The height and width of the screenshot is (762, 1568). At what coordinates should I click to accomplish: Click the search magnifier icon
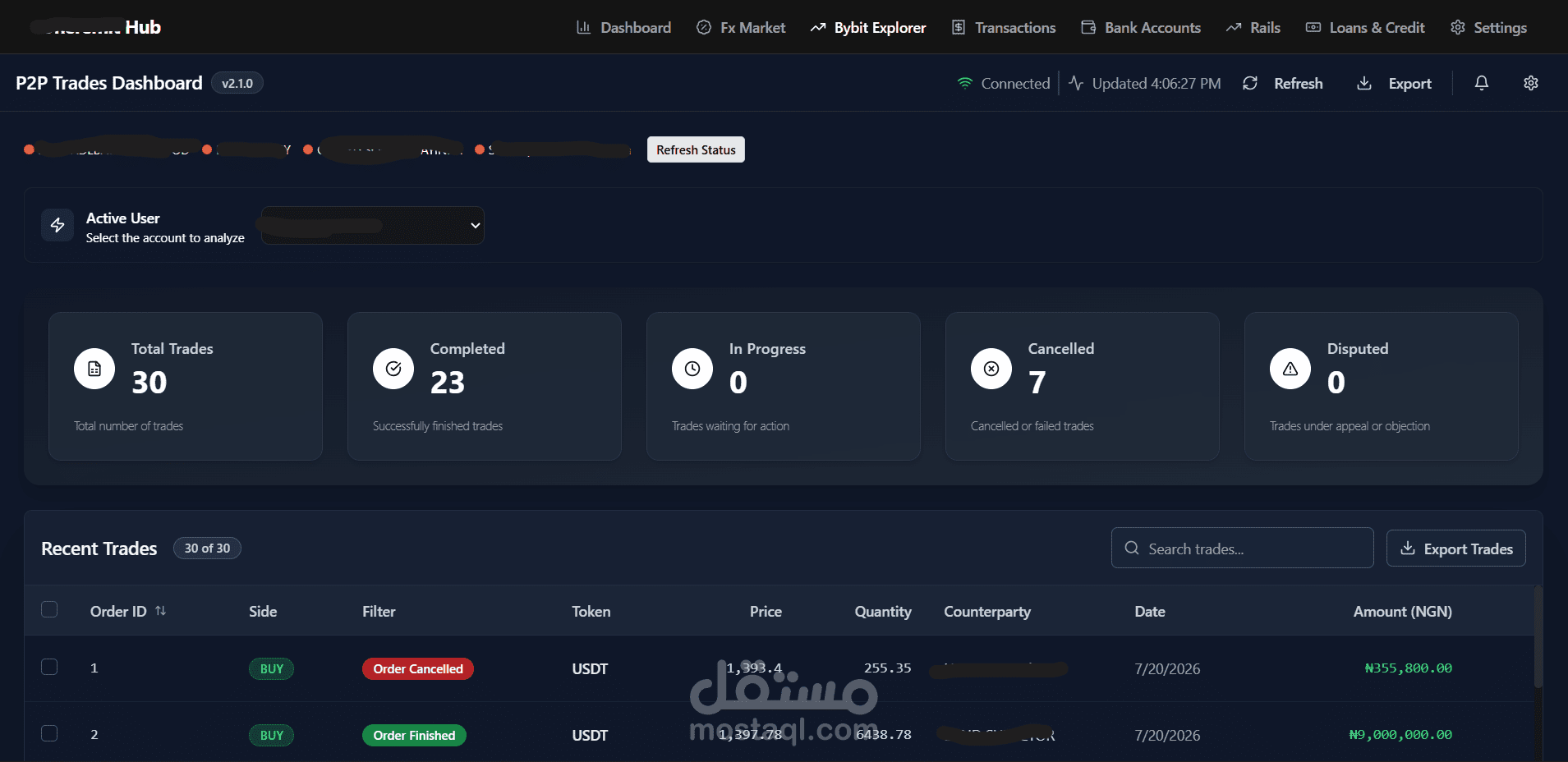point(1132,548)
